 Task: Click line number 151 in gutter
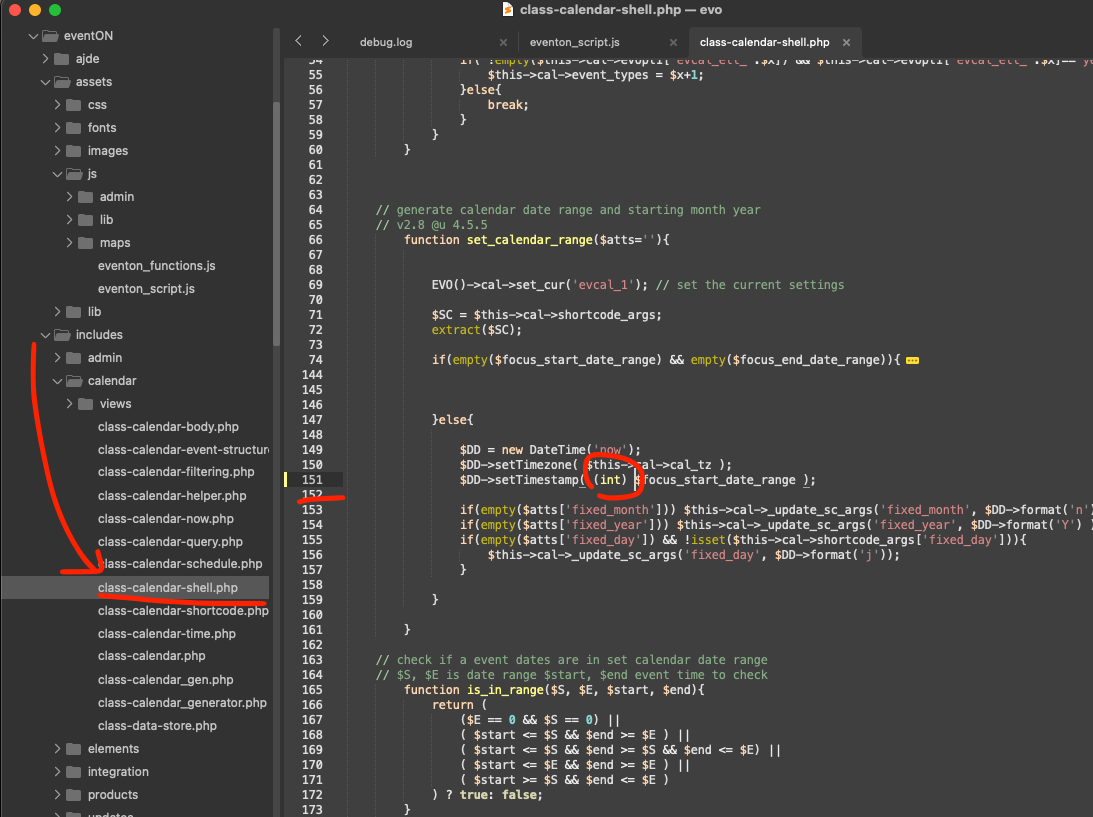(x=312, y=480)
